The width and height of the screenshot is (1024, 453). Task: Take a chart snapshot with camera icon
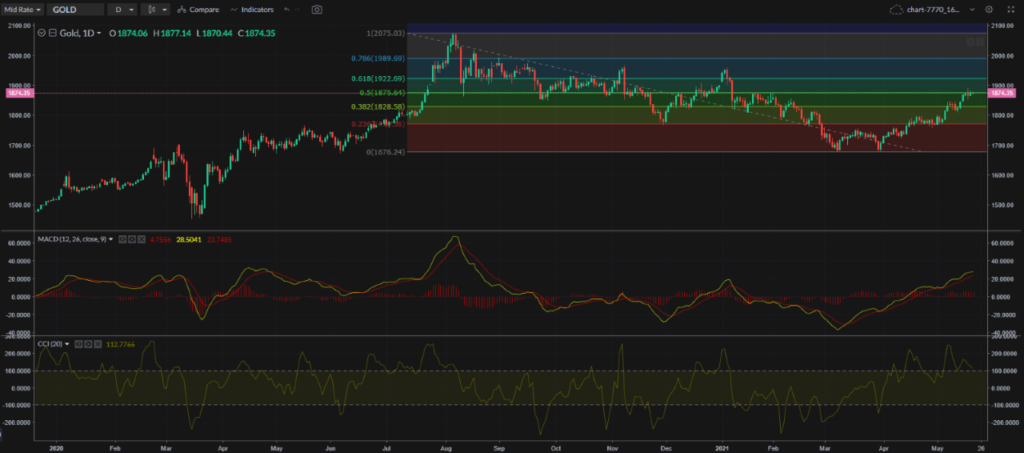point(317,9)
